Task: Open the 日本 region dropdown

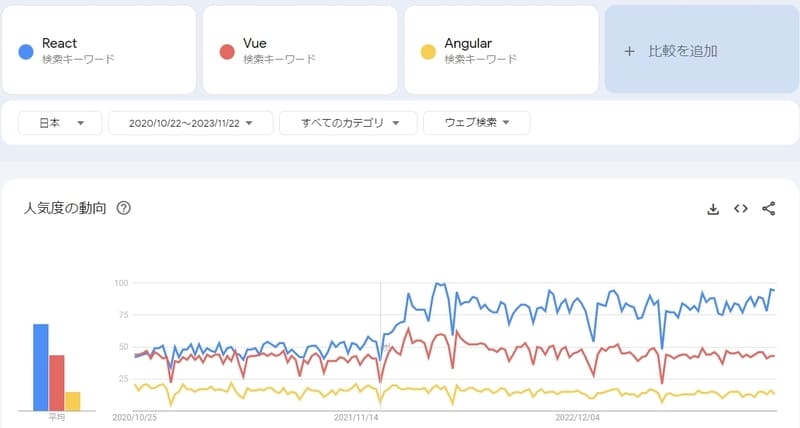Action: click(x=61, y=123)
